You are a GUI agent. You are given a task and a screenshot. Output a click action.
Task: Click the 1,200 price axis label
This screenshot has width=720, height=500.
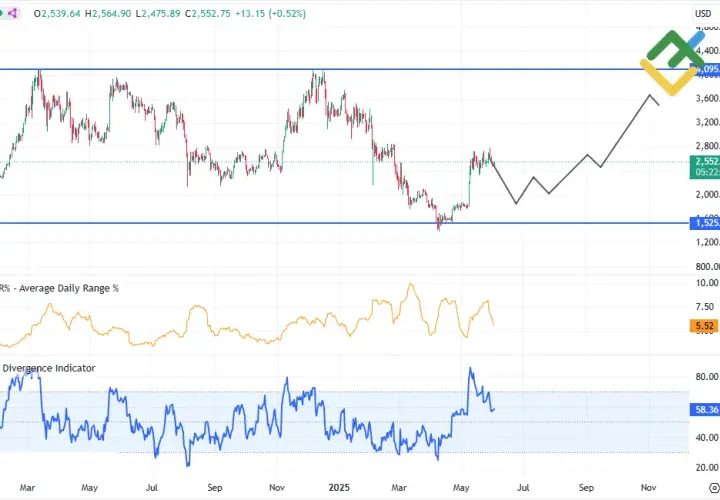coord(708,242)
